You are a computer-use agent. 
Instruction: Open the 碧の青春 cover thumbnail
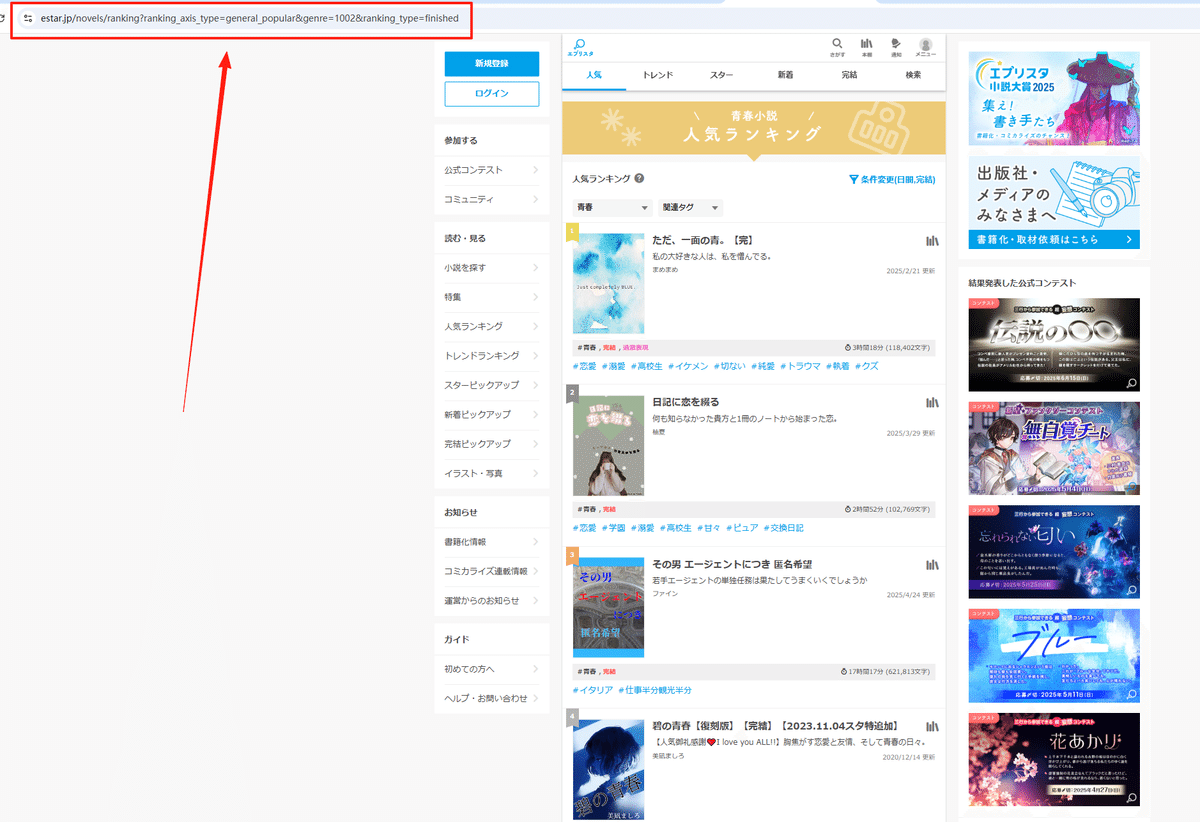pos(609,770)
